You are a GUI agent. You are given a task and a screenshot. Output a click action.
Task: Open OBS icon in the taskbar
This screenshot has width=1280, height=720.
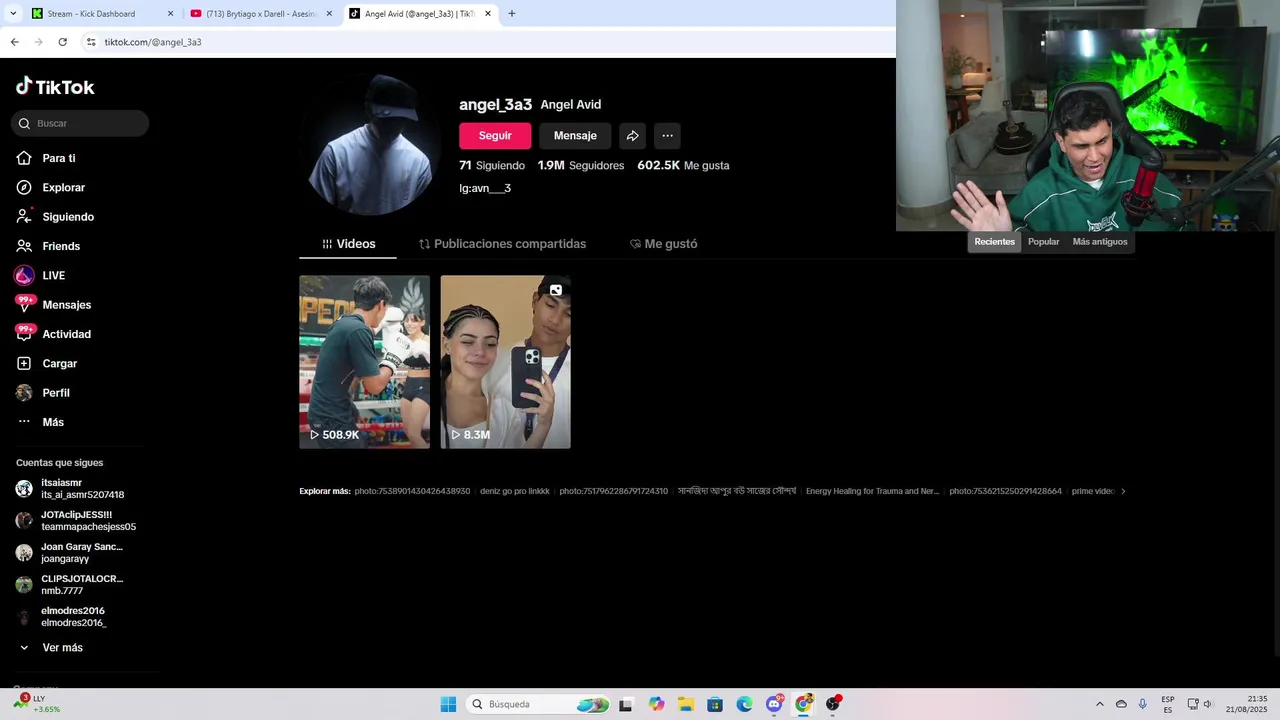click(833, 704)
